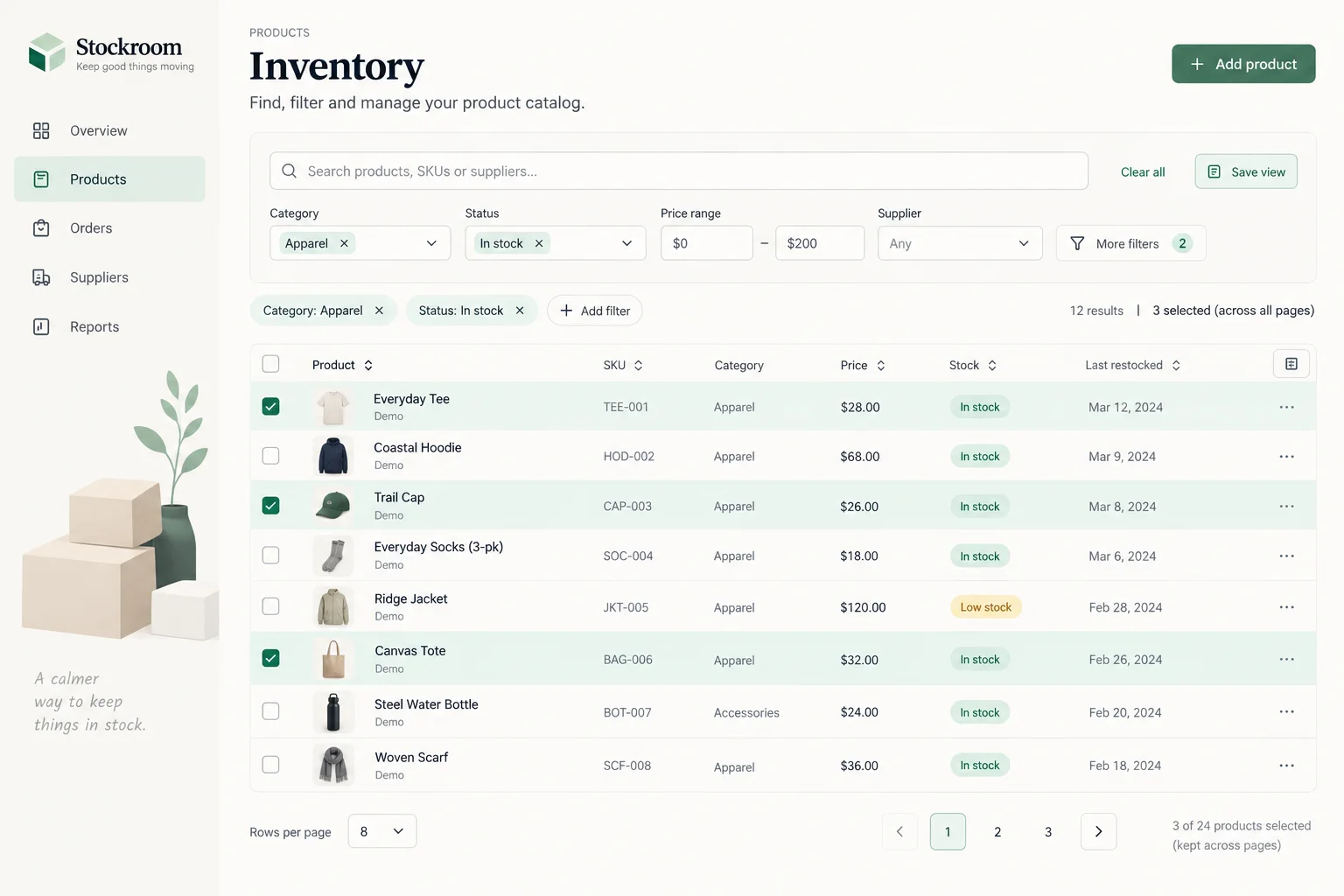
Task: Click the minimum price field showing $0
Action: tap(707, 243)
